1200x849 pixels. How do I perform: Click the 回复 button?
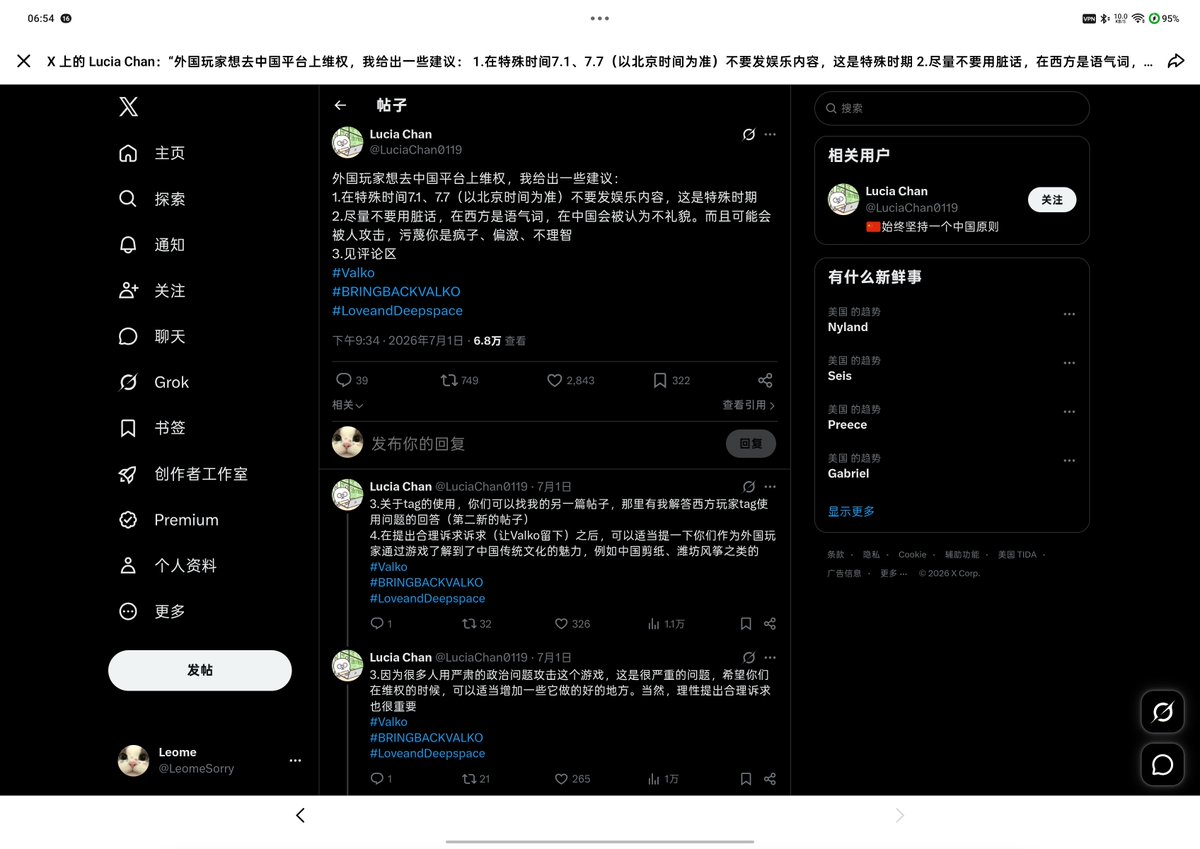[x=751, y=443]
